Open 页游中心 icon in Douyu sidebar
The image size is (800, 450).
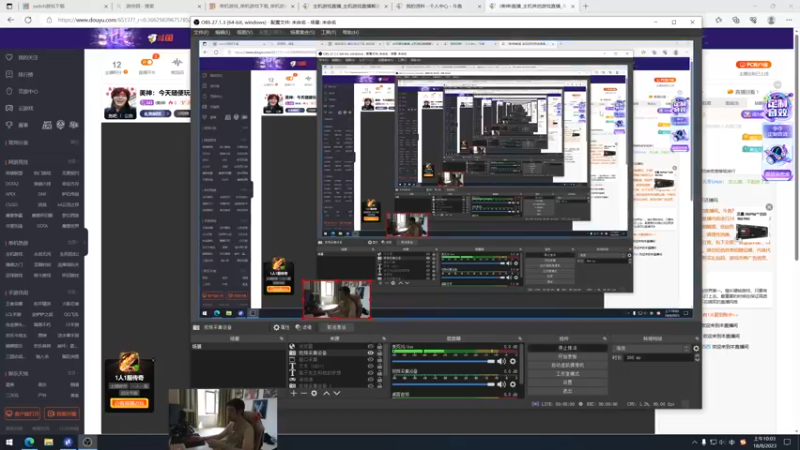coord(9,91)
